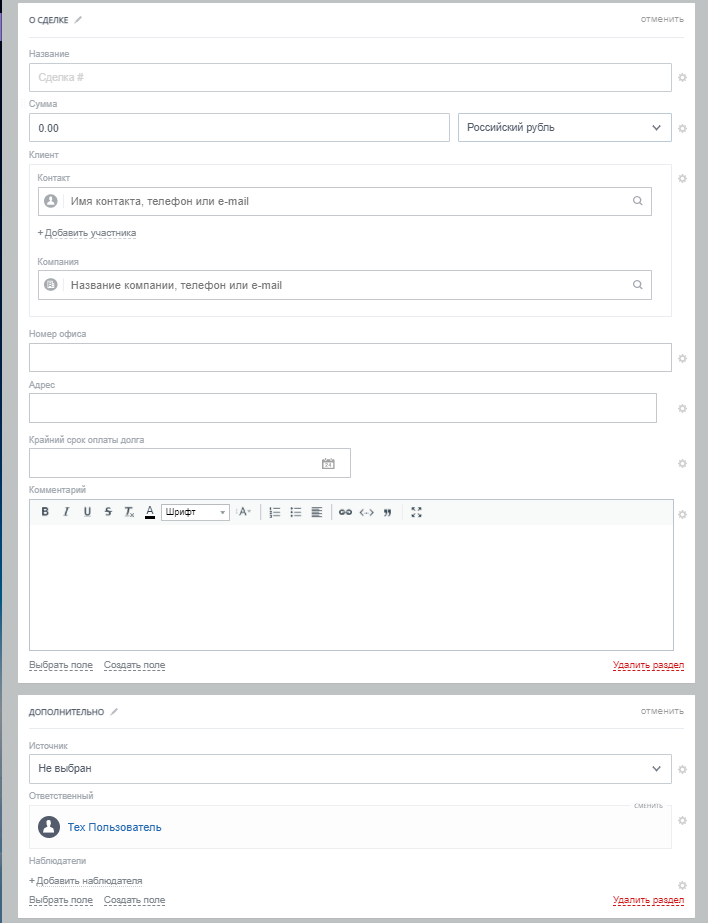The width and height of the screenshot is (708, 923).
Task: Click Создать поле in Дополнительно section
Action: pyautogui.click(x=134, y=900)
